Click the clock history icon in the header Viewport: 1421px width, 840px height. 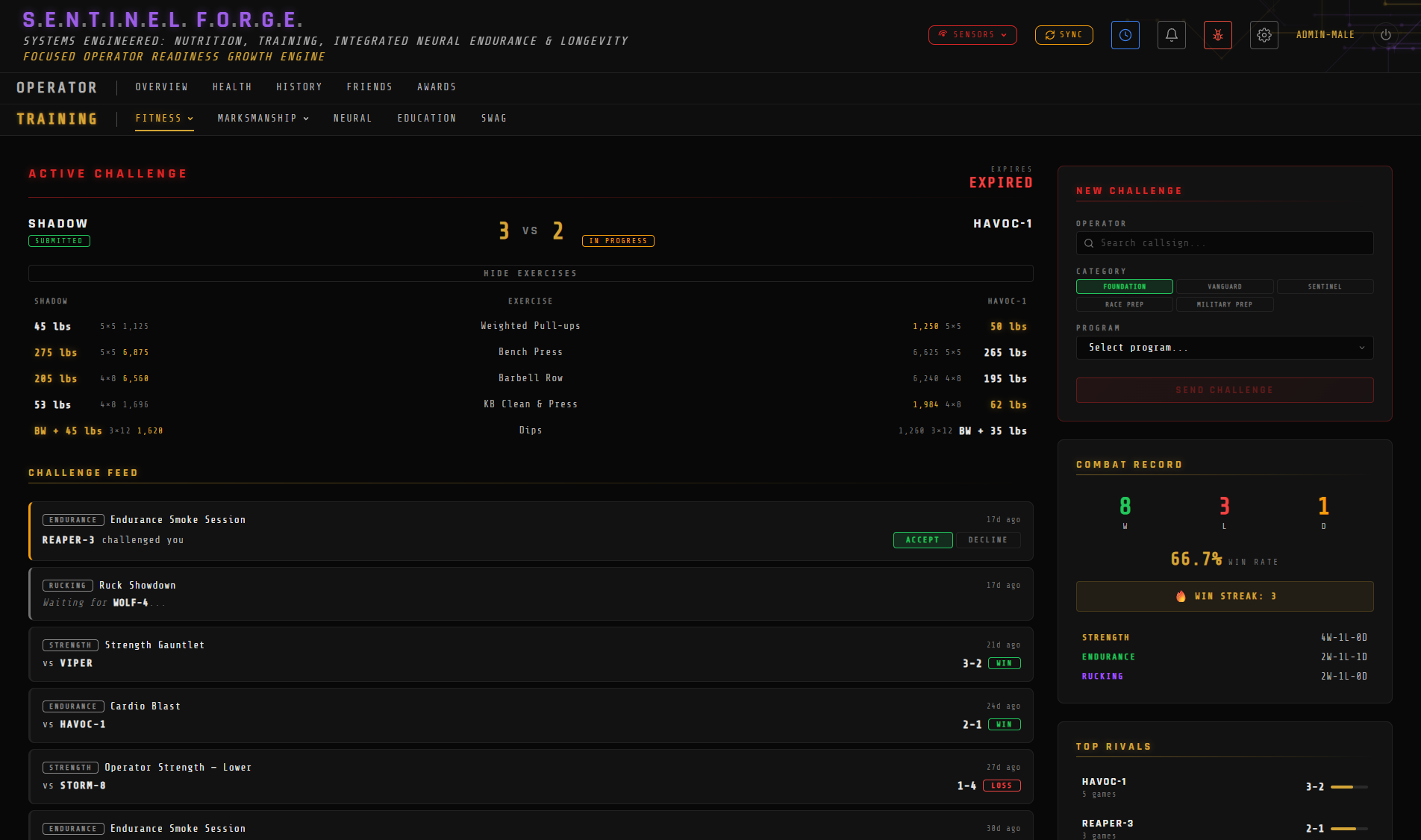click(1125, 34)
